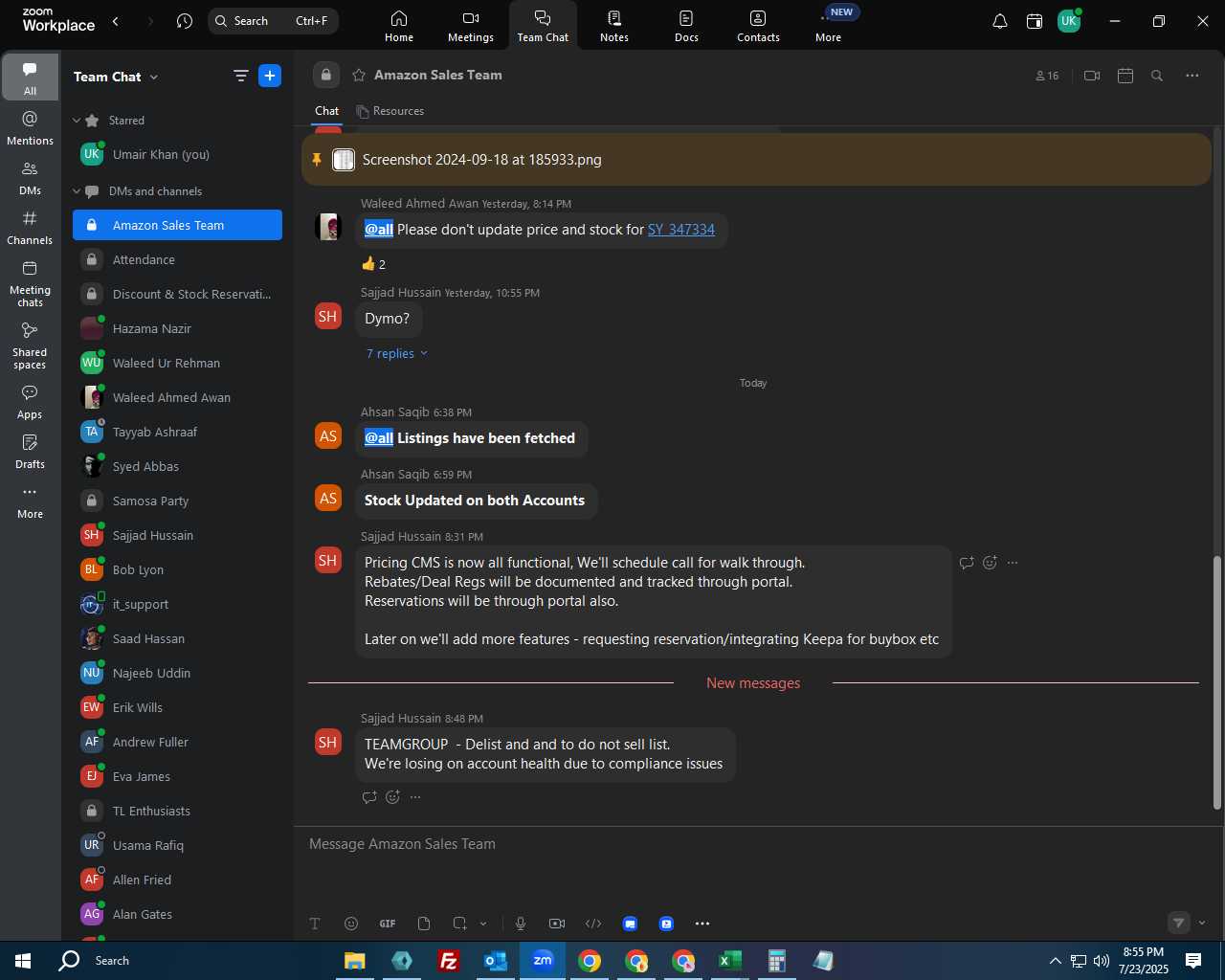Search within Amazon Sales Team chat
The width and height of the screenshot is (1225, 980).
(1157, 76)
